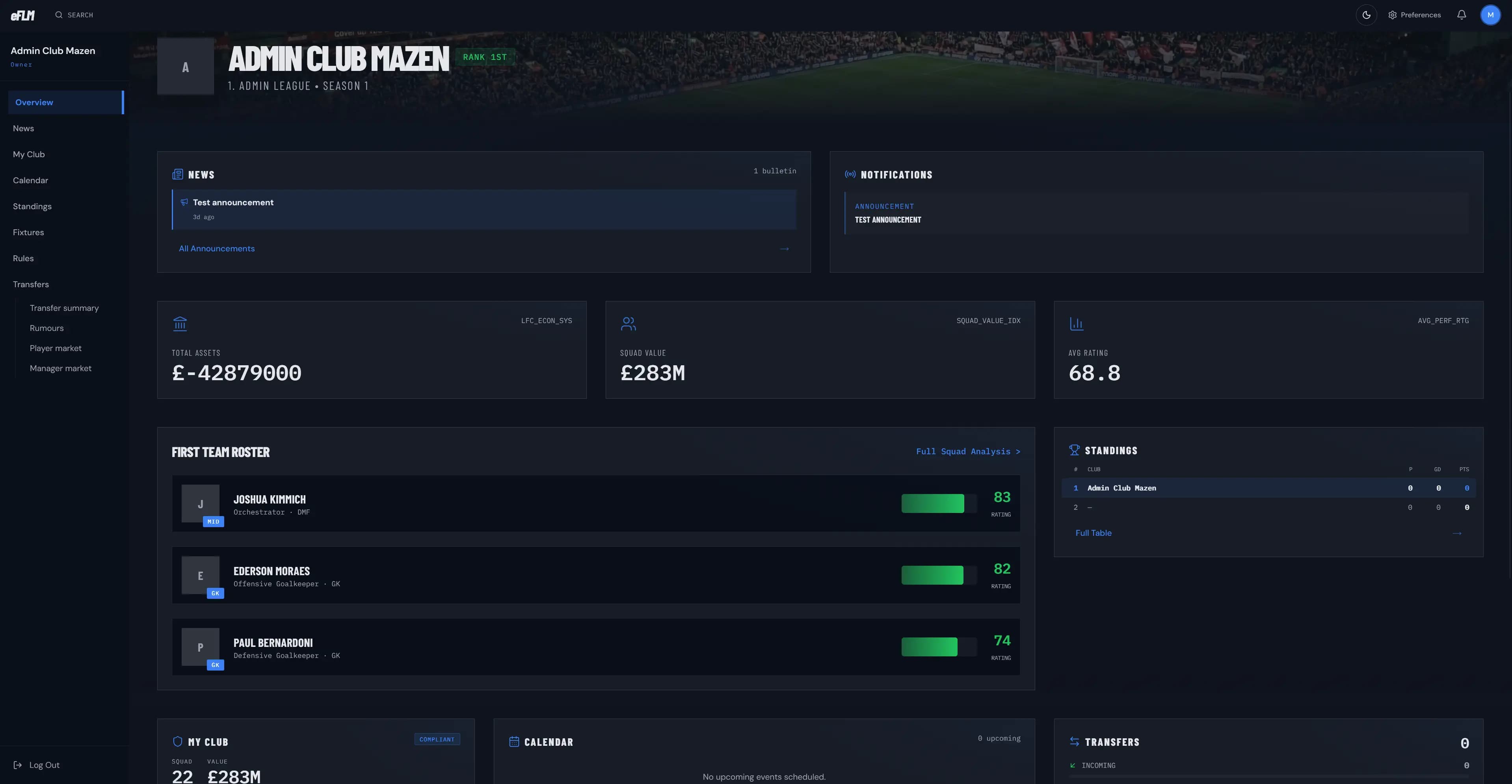Open News in the sidebar
This screenshot has height=784, width=1512.
click(24, 128)
